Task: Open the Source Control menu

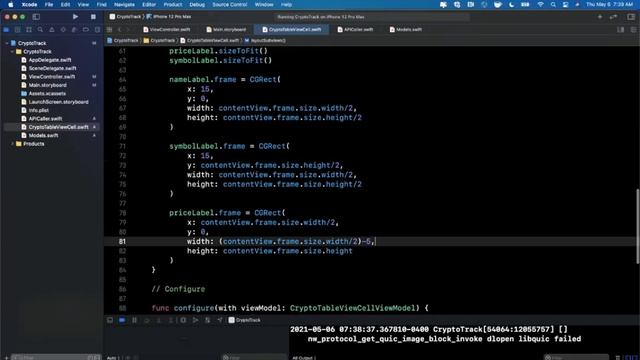Action: (229, 4)
